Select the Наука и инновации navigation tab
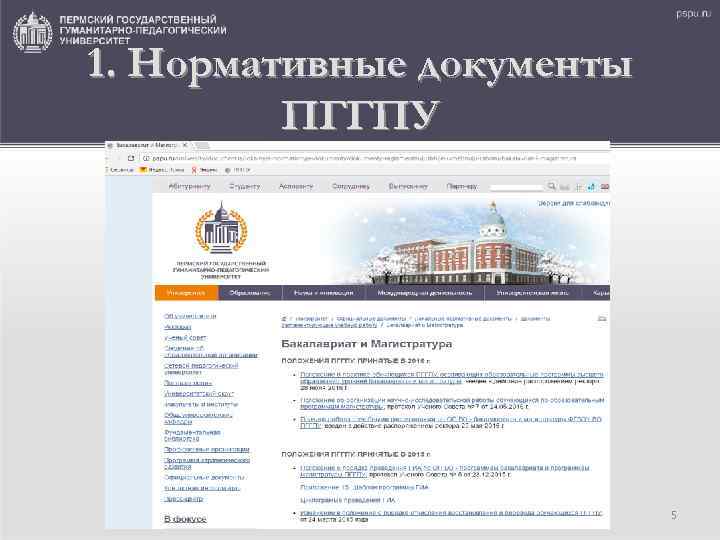Screen dimensions: 720x540 click(323, 292)
